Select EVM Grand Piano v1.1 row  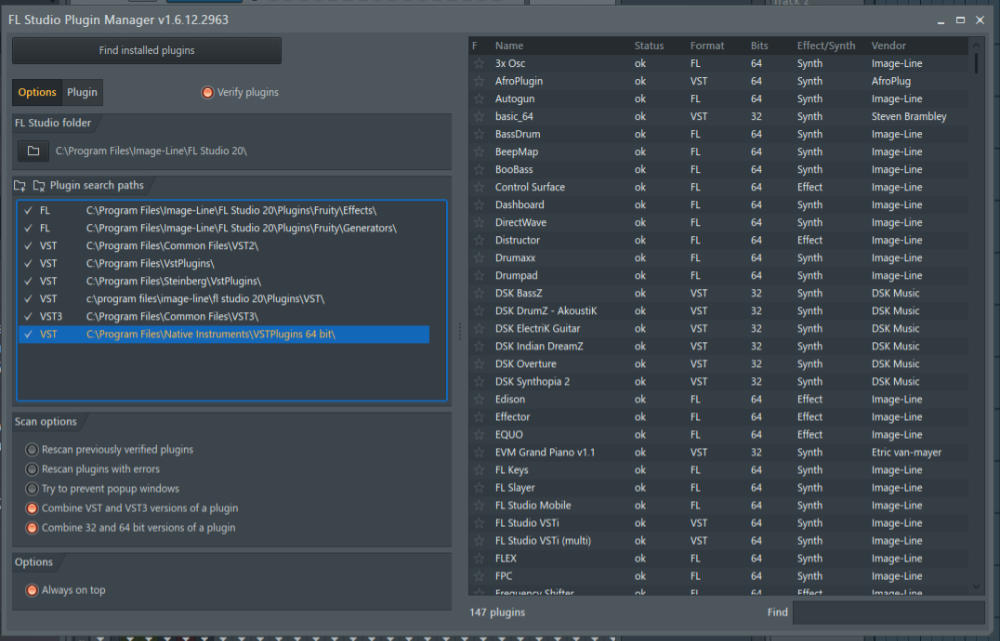point(719,452)
